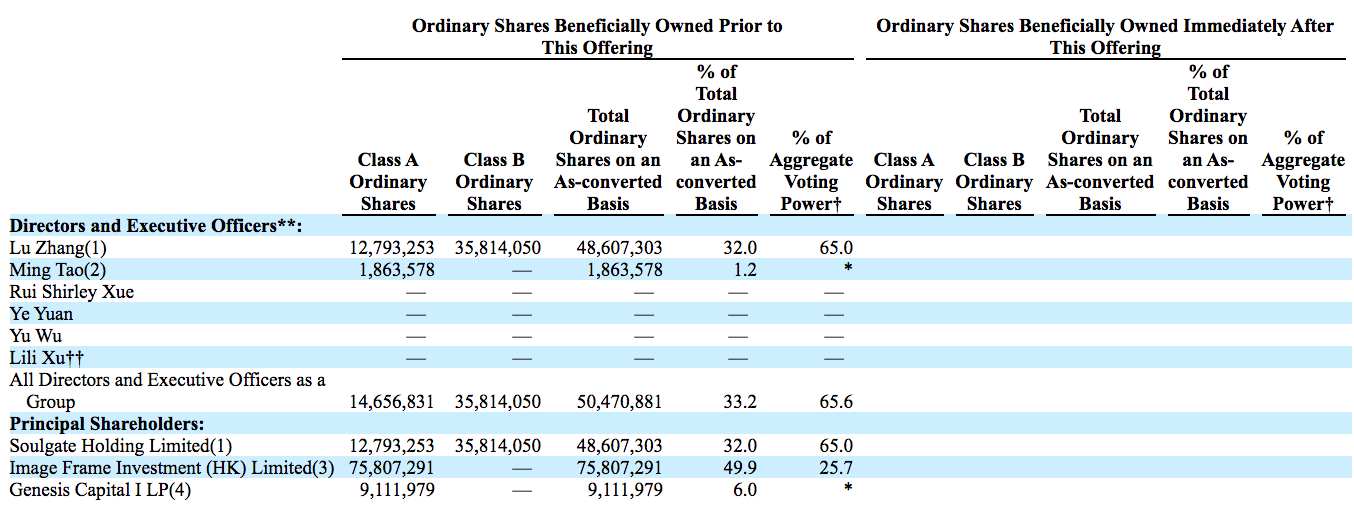Click the 'Directors and Executive Officers**:' heading
This screenshot has width=1354, height=516.
(156, 226)
